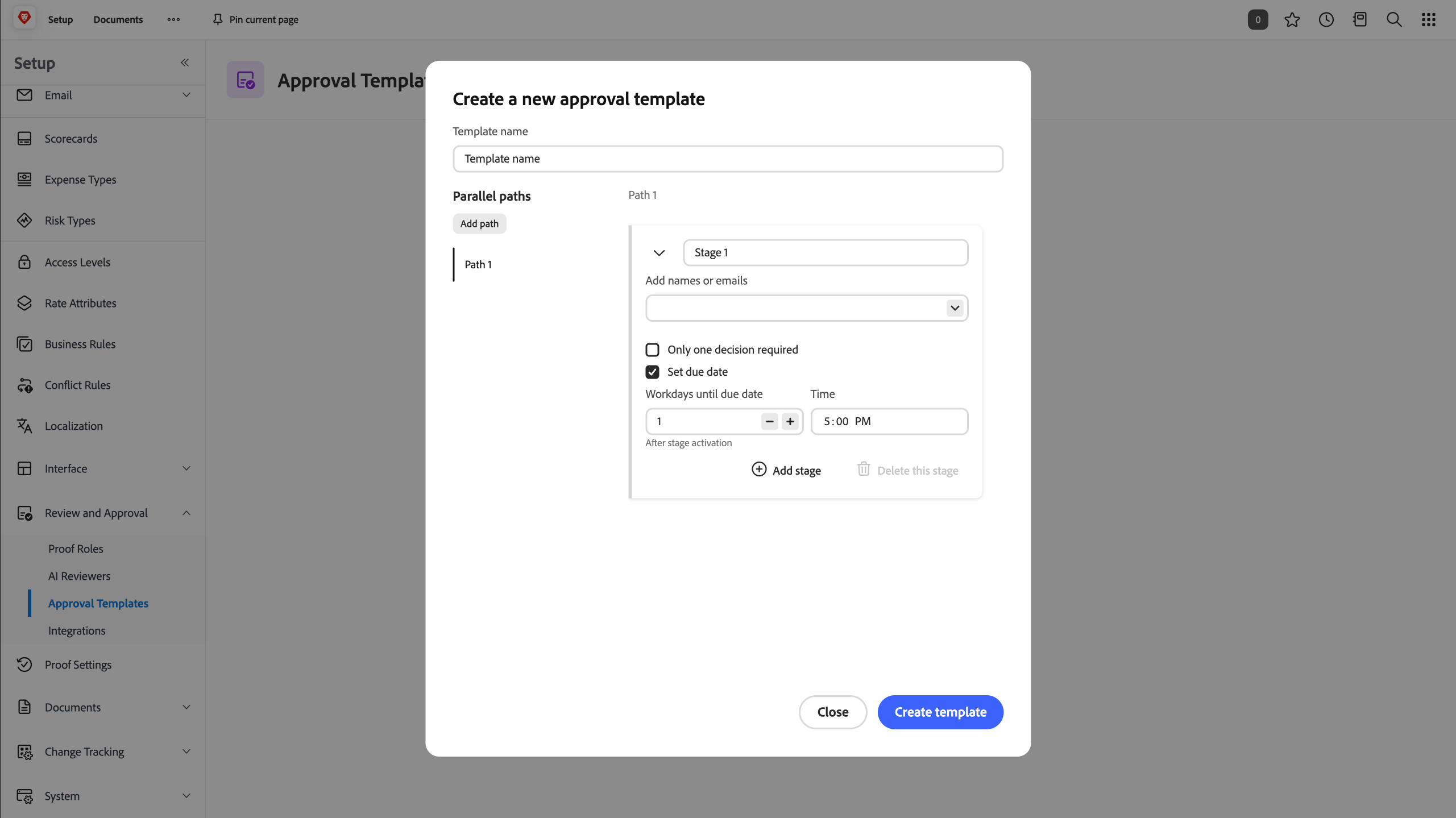Viewport: 1456px width, 818px height.
Task: Expand the System section chevron
Action: point(186,796)
